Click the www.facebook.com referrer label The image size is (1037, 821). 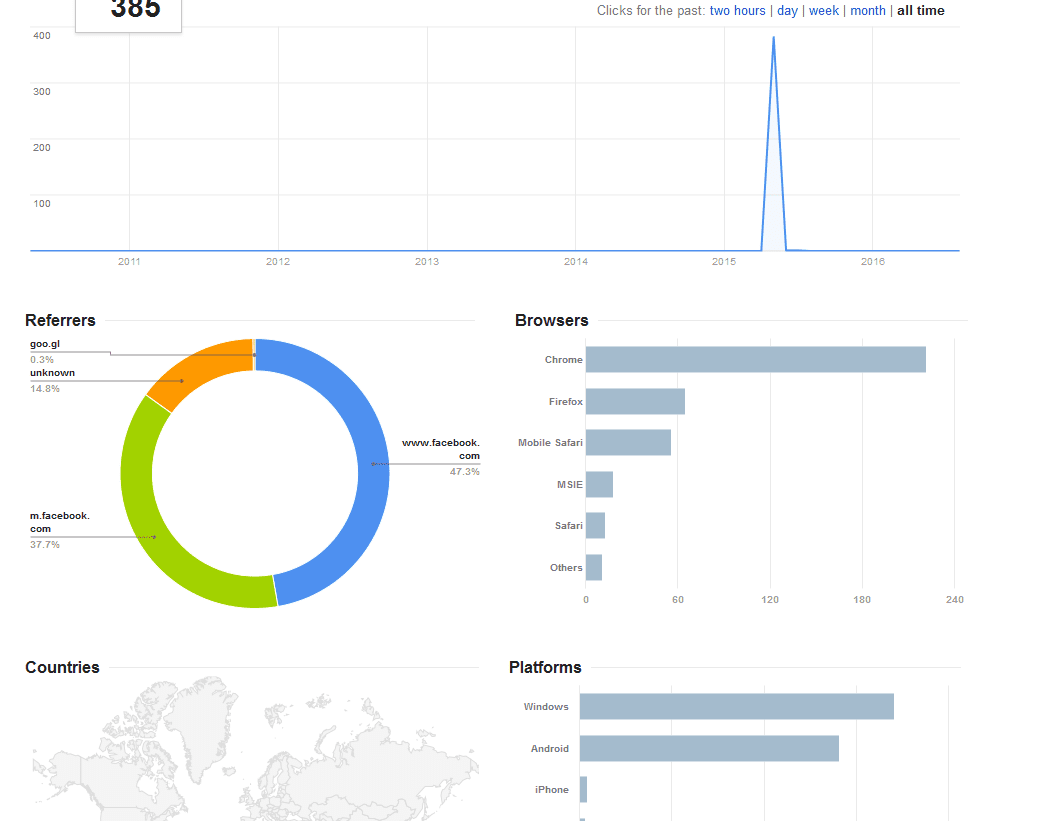coord(441,449)
